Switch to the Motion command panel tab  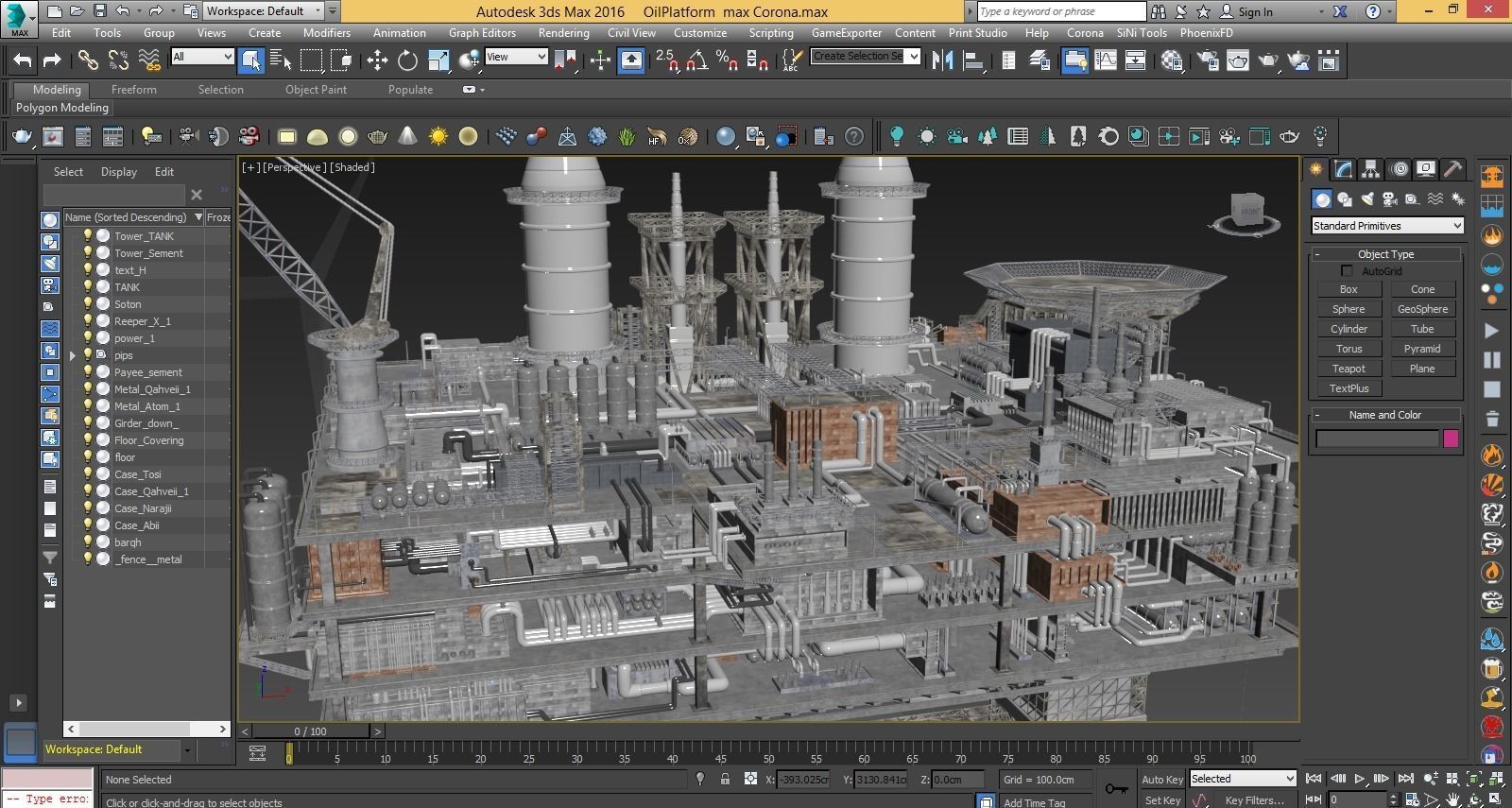point(1400,169)
